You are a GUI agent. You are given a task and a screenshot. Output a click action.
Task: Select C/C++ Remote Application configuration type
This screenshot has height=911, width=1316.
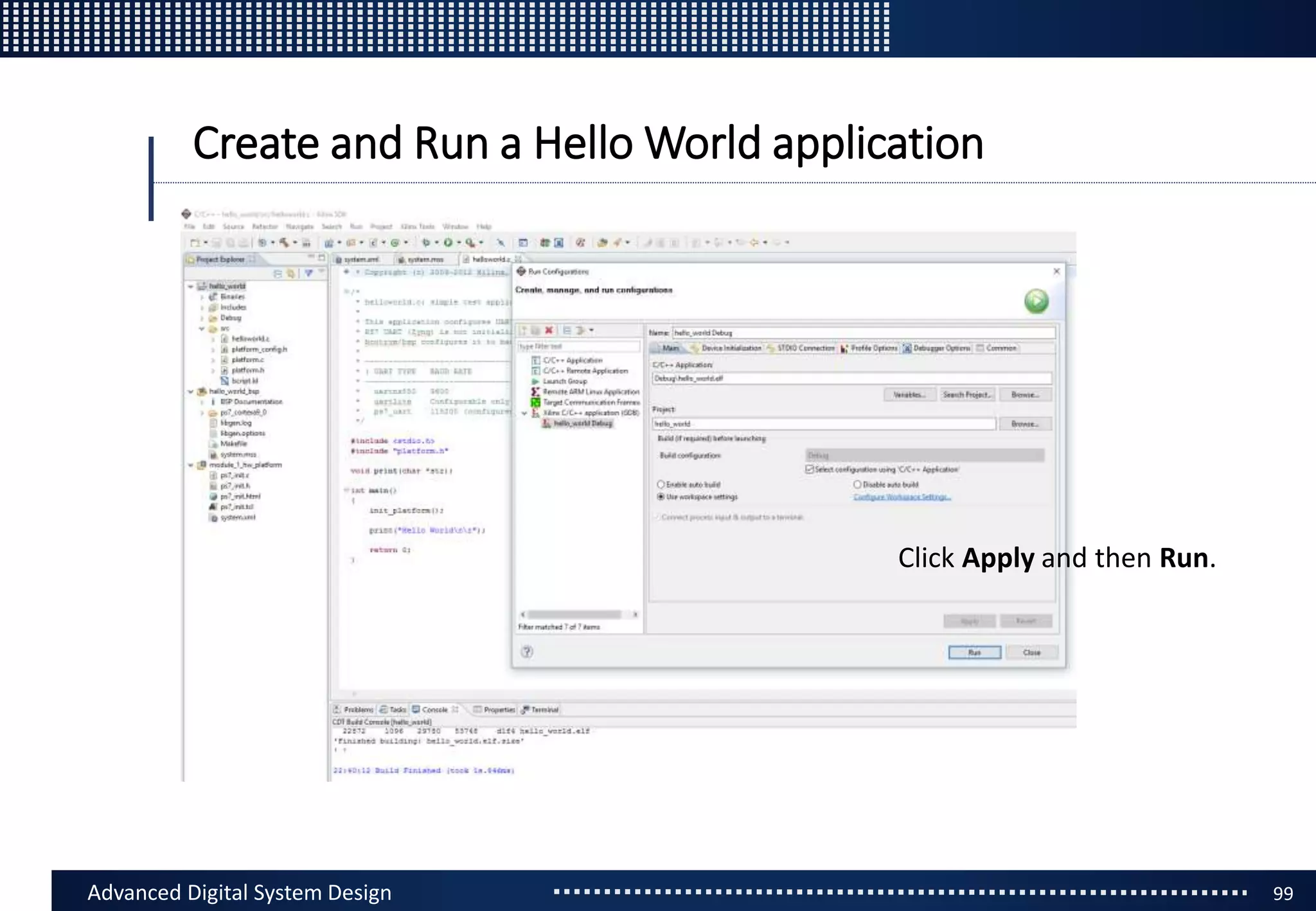point(580,371)
